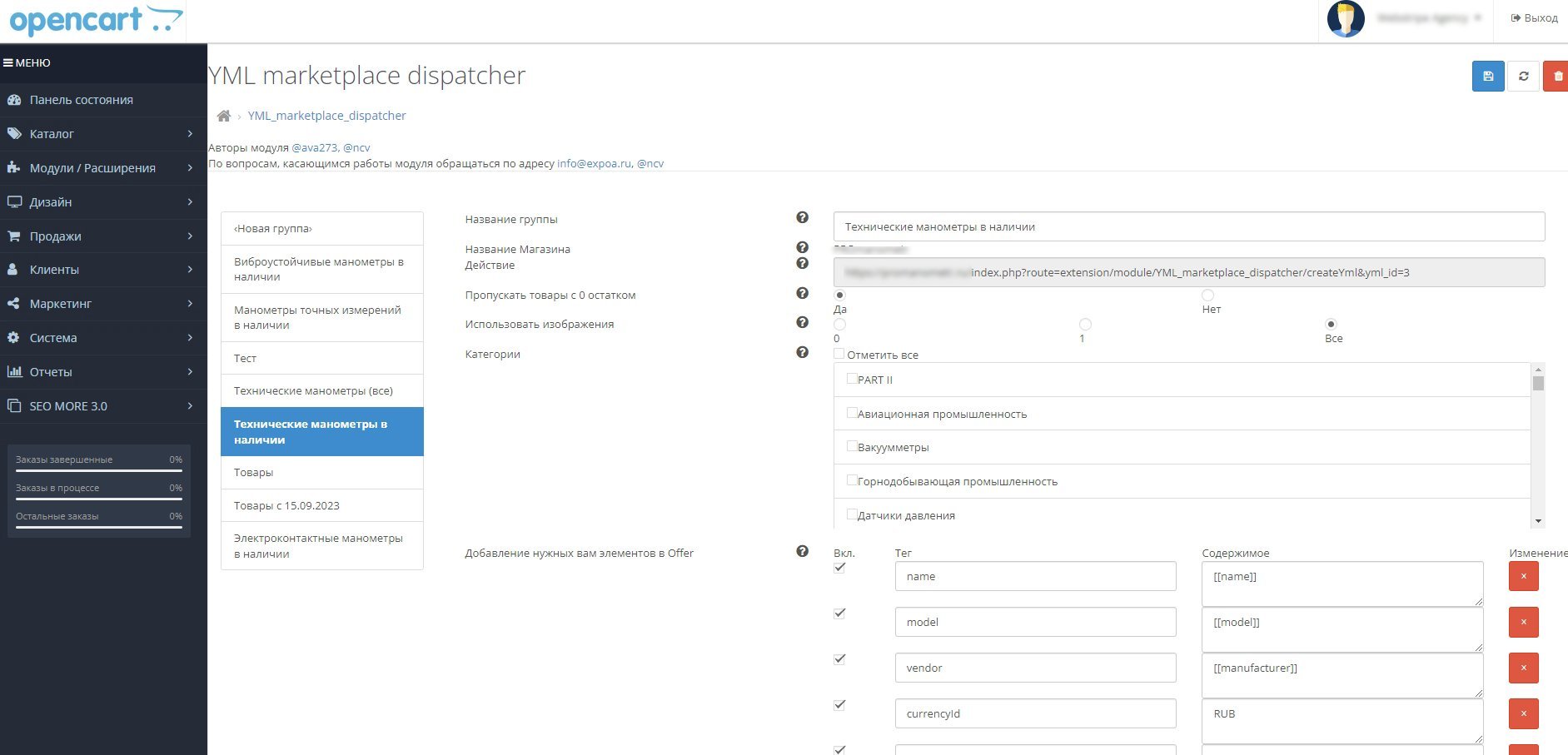Click the blue save floppy-disk button

coord(1488,76)
